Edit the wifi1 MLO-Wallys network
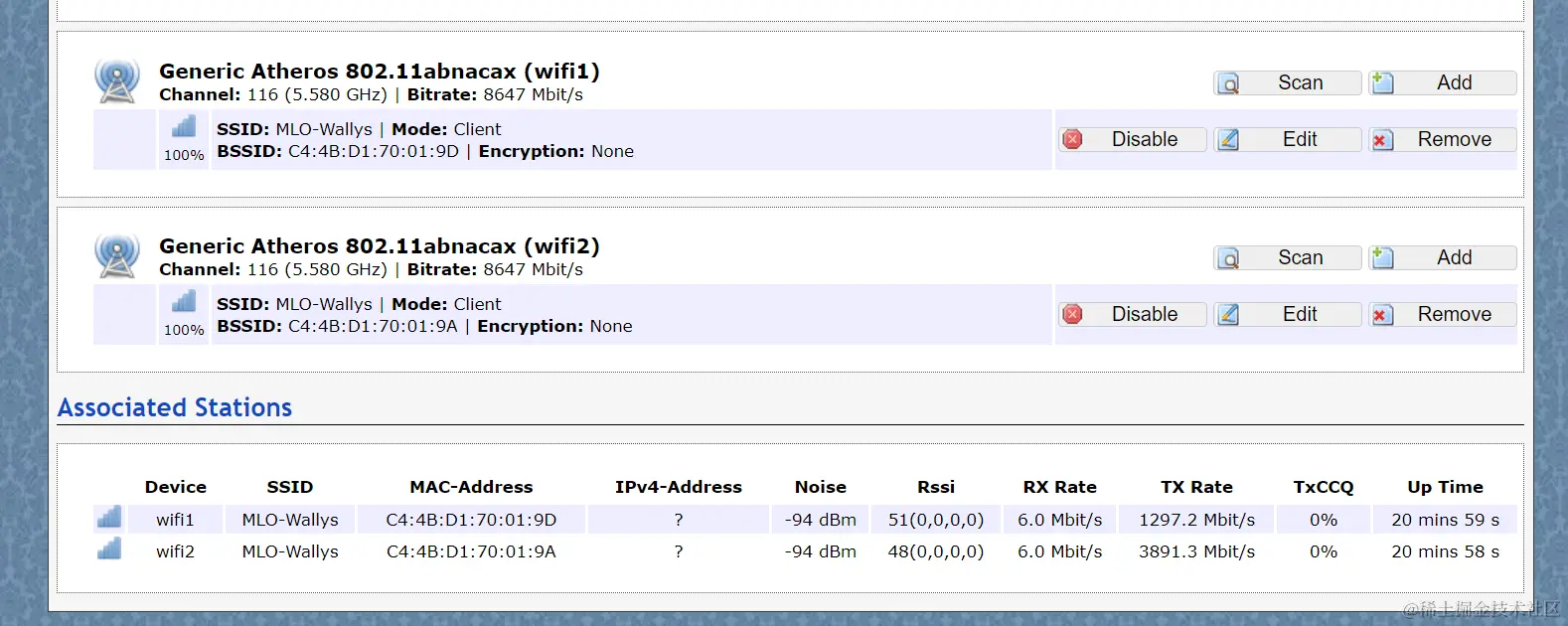 click(1287, 140)
